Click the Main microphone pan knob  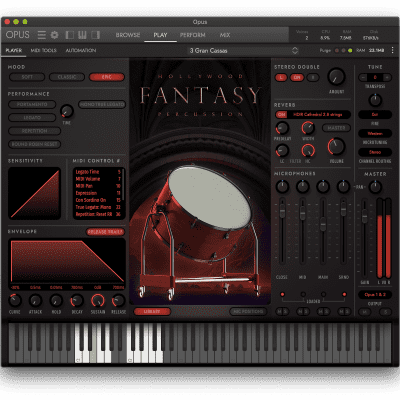pos(323,187)
